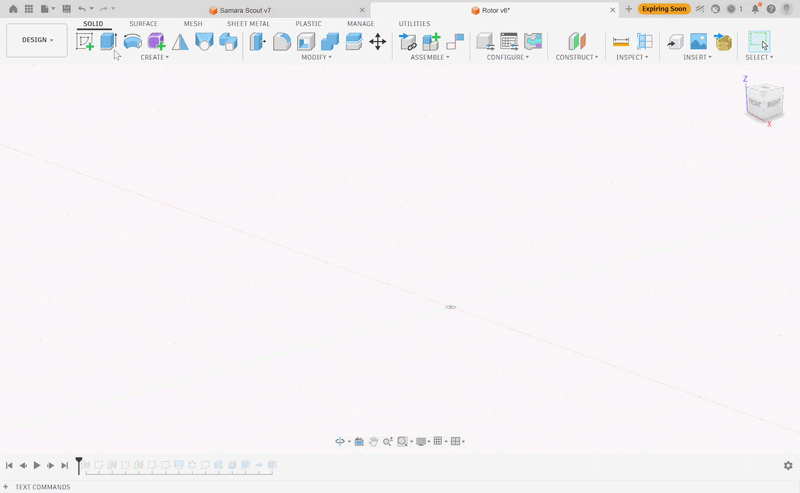Screen dimensions: 800x493
Task: Open the notifications bell
Action: click(x=756, y=9)
